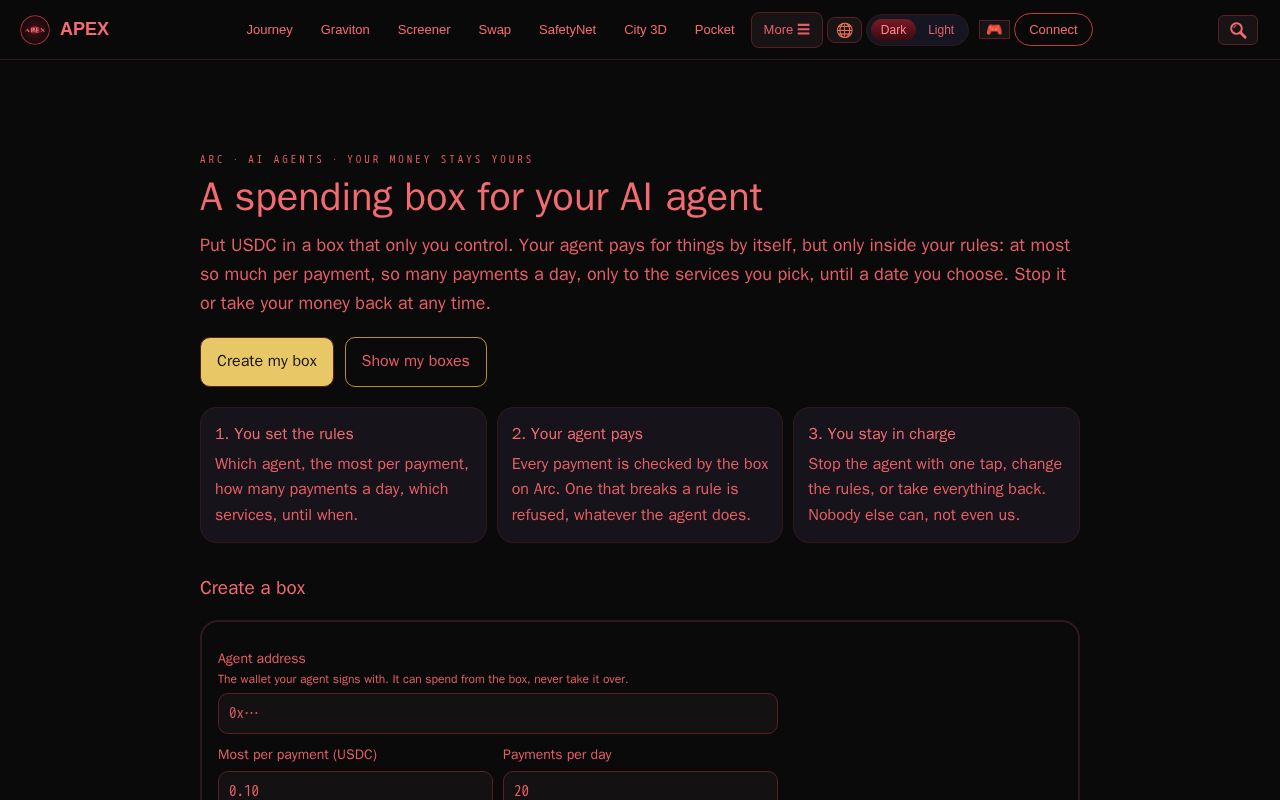Click the Payments per day field
The width and height of the screenshot is (1280, 800).
coord(640,786)
